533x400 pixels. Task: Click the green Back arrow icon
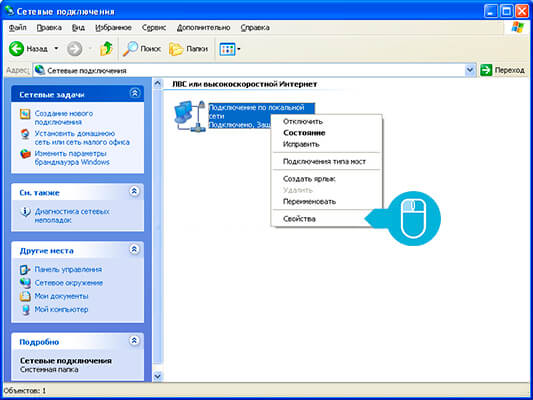pyautogui.click(x=16, y=49)
